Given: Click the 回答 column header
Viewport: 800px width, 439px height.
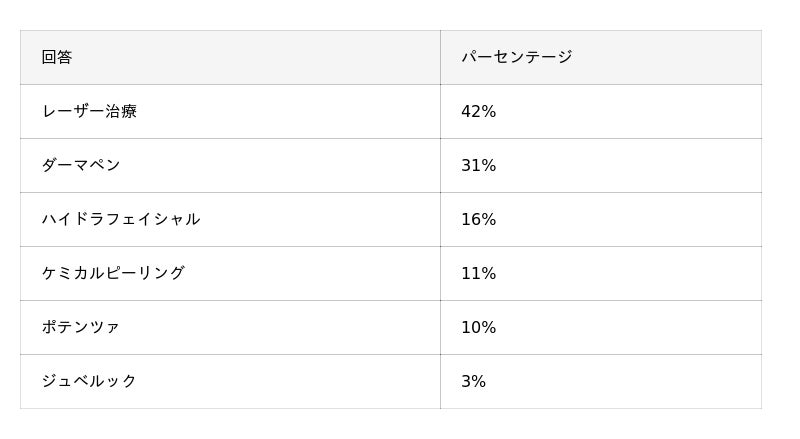Looking at the screenshot, I should tap(57, 57).
